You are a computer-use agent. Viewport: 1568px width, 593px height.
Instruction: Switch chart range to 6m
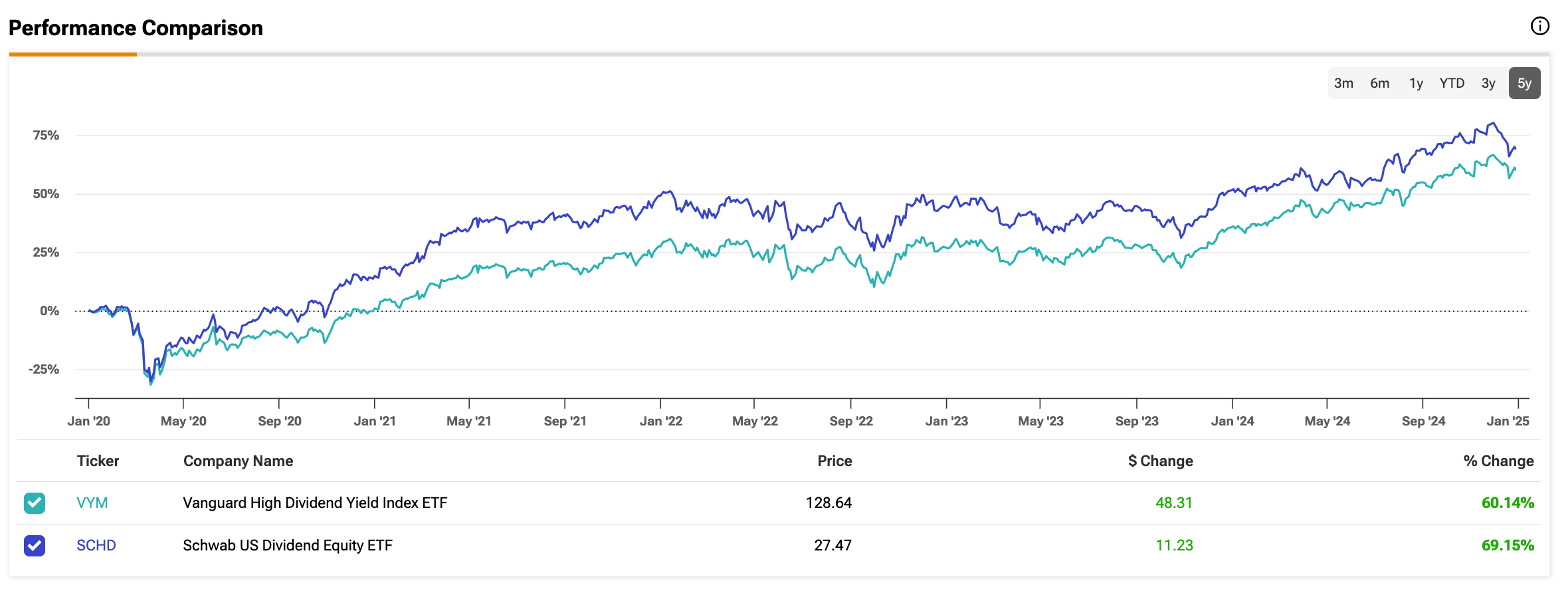pos(1380,83)
